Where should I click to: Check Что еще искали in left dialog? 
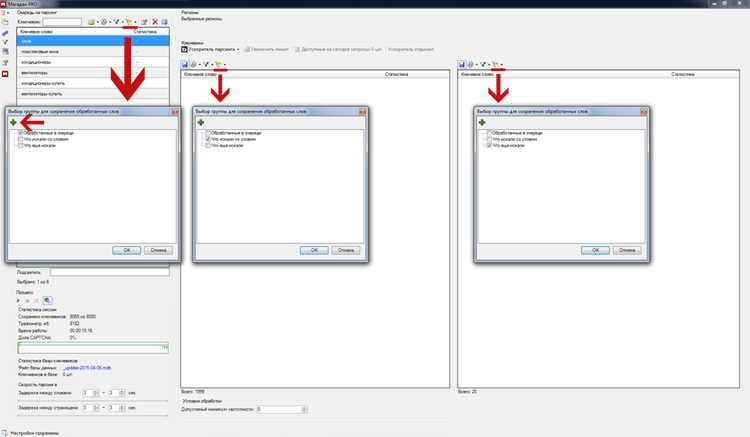pyautogui.click(x=21, y=145)
